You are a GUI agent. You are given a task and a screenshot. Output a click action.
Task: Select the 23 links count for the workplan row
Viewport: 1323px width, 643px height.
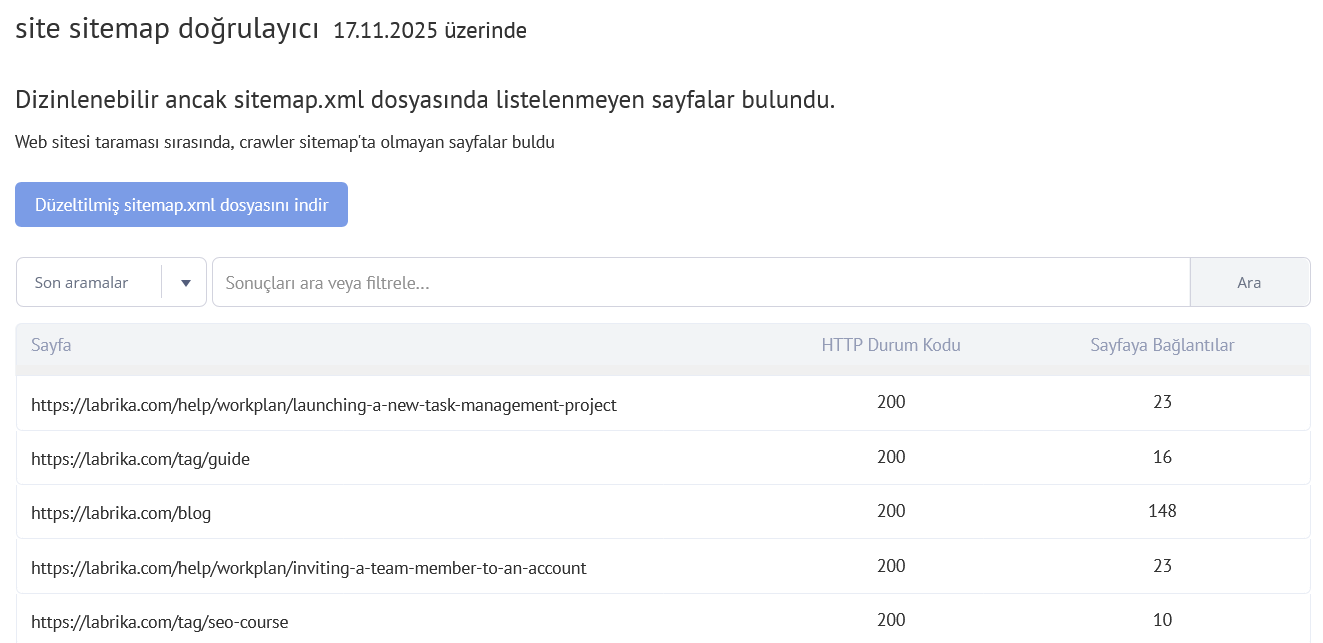click(1162, 402)
